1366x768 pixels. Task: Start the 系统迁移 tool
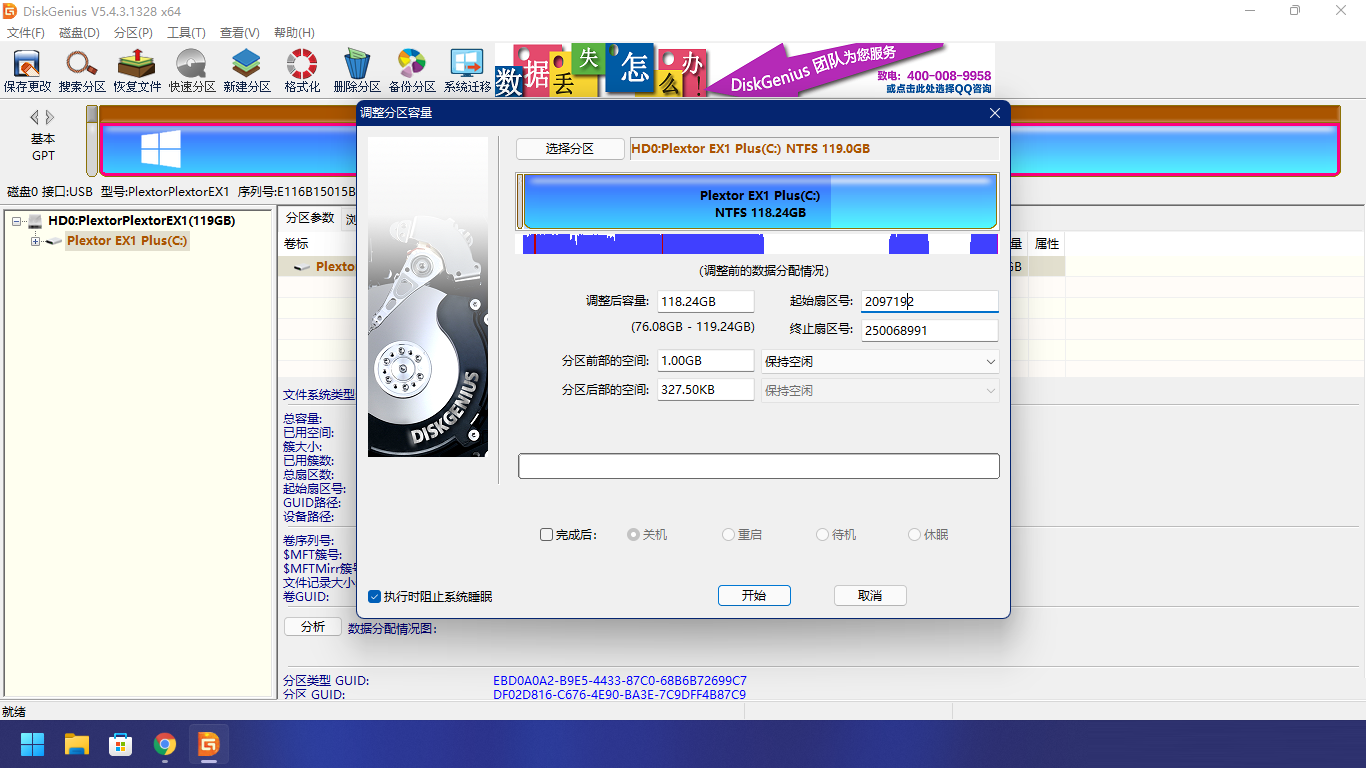pyautogui.click(x=467, y=71)
